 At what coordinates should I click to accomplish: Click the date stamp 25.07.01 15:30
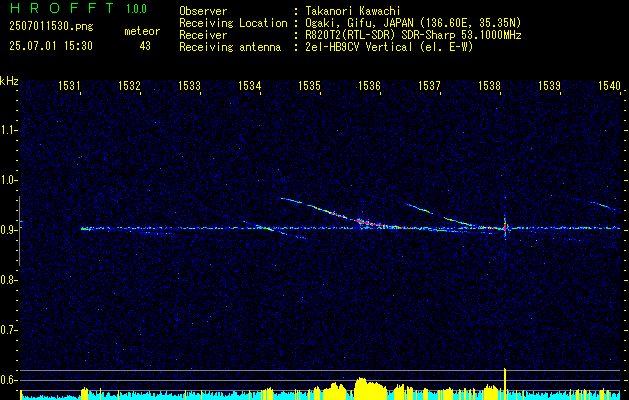click(x=51, y=46)
